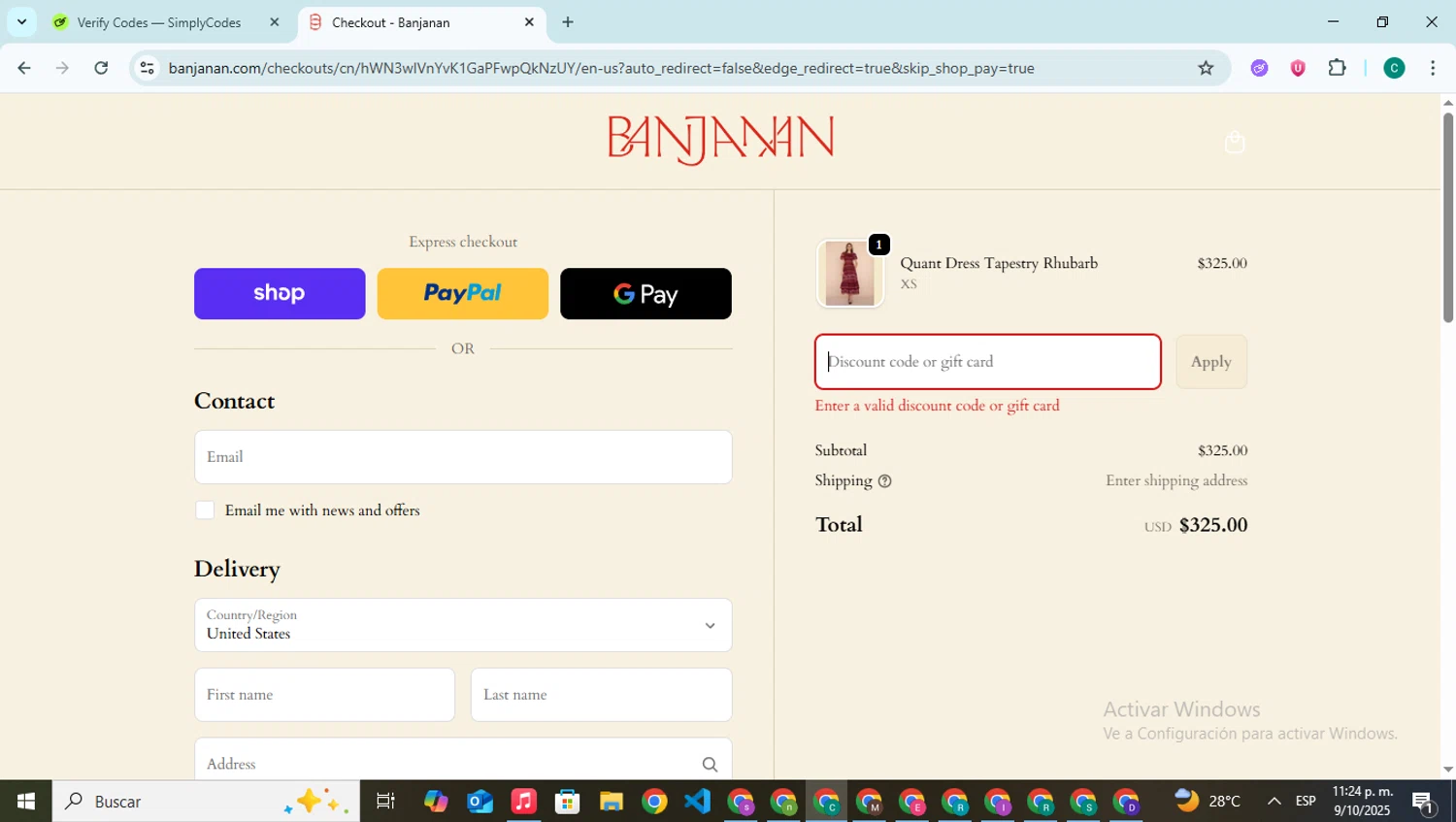Launch Copilot from the taskbar

coord(436,802)
